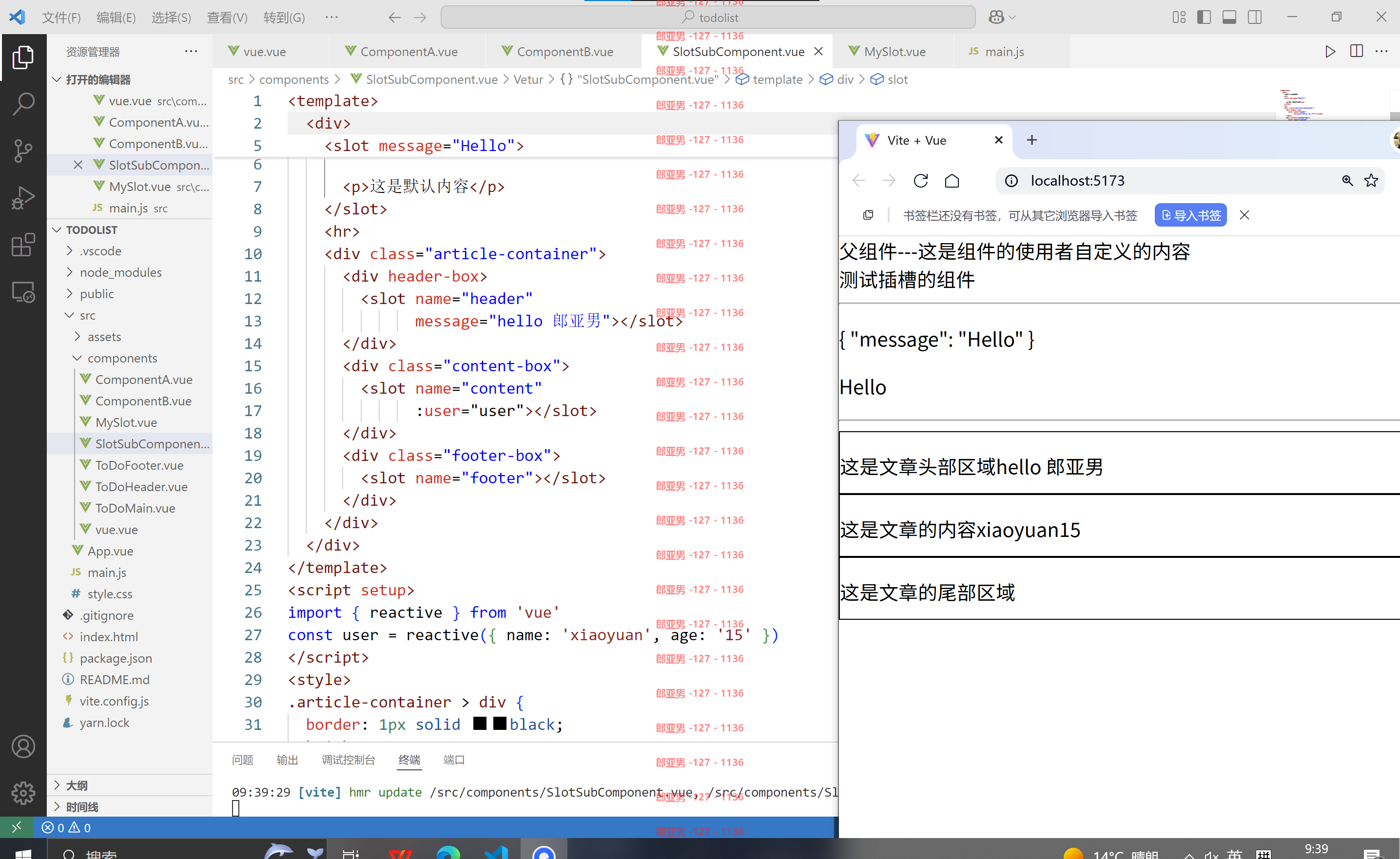Open Run and Debug view
This screenshot has height=859, width=1400.
[x=23, y=198]
